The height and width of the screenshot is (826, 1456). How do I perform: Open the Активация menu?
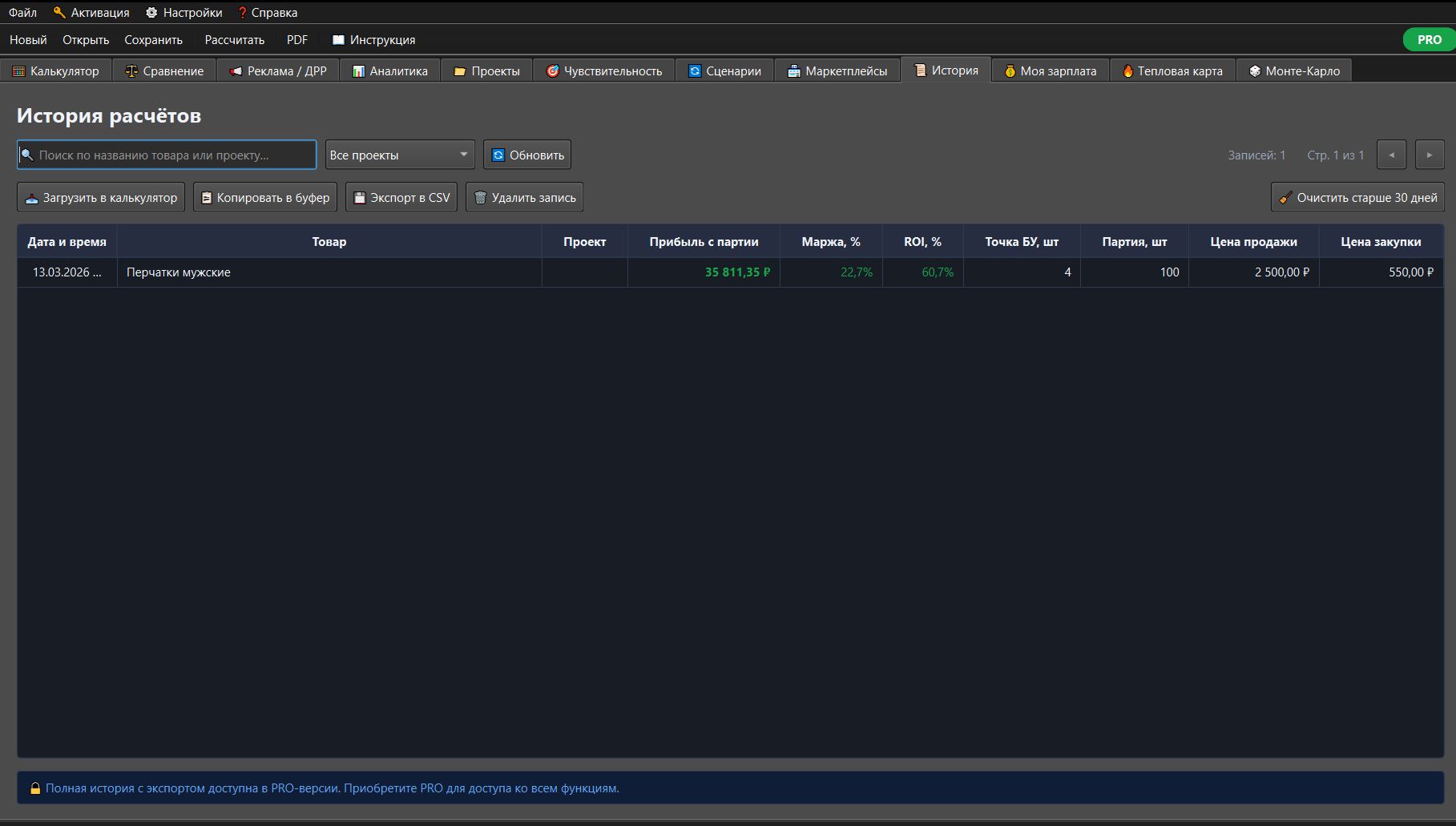91,12
